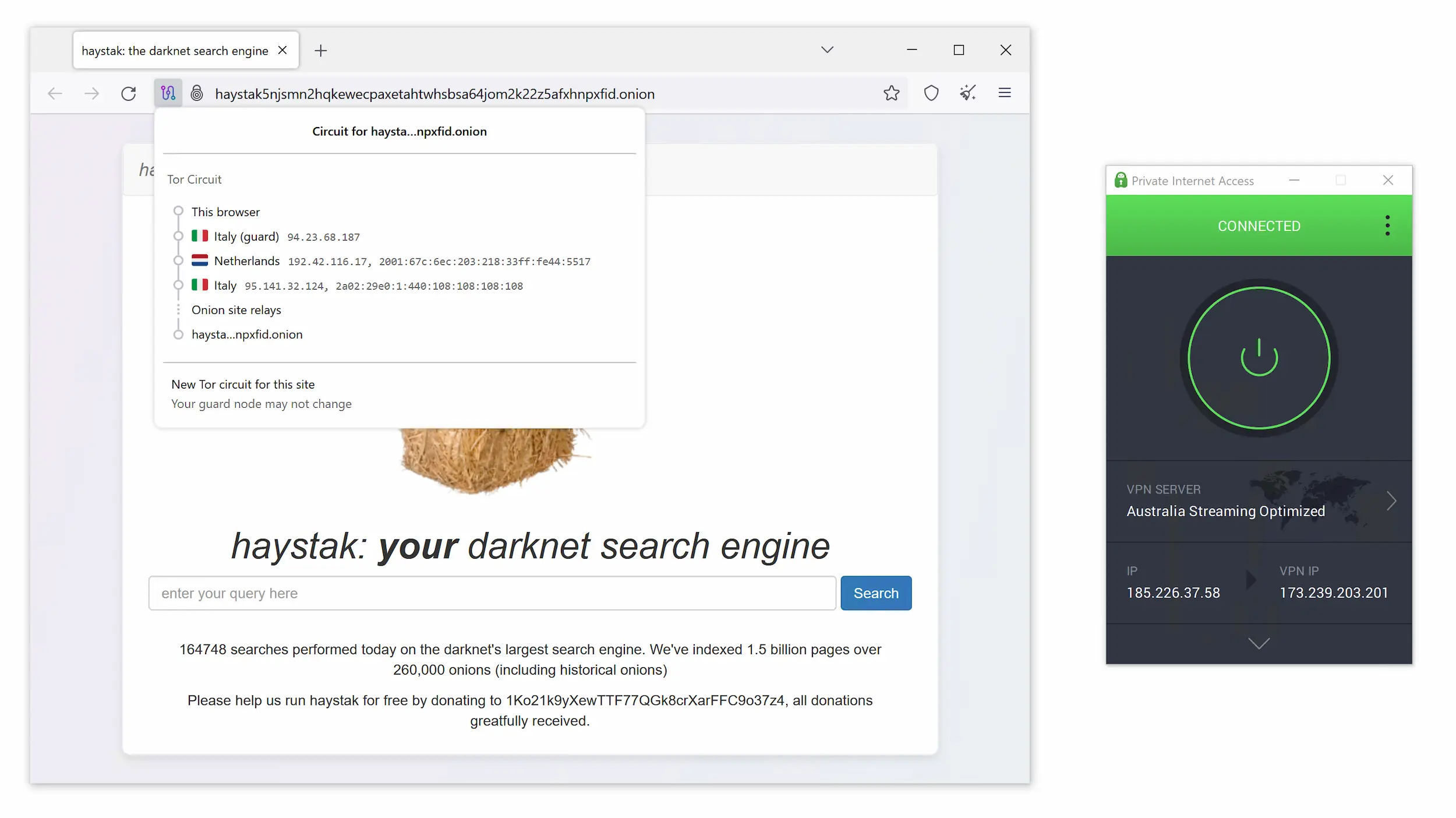This screenshot has width=1456, height=818.
Task: Click the Firefox shield protection icon
Action: pyautogui.click(x=930, y=92)
